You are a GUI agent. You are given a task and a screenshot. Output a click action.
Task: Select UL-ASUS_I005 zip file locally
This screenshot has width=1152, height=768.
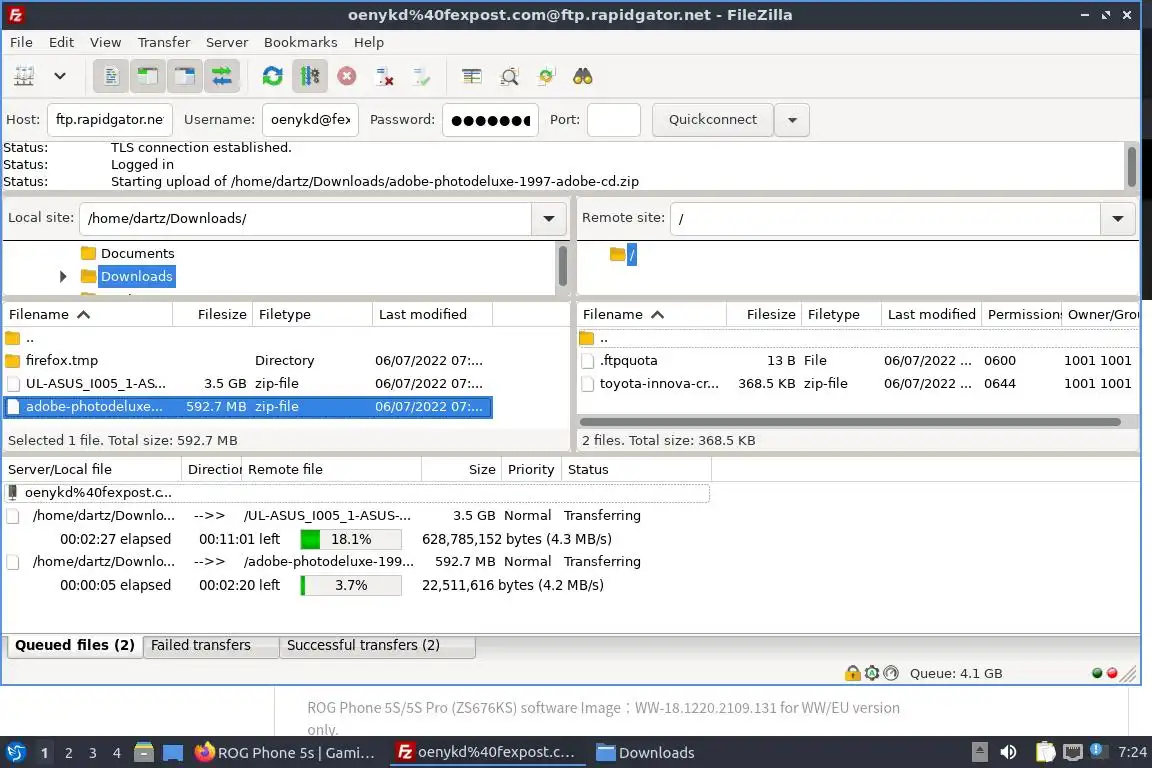[x=248, y=384]
